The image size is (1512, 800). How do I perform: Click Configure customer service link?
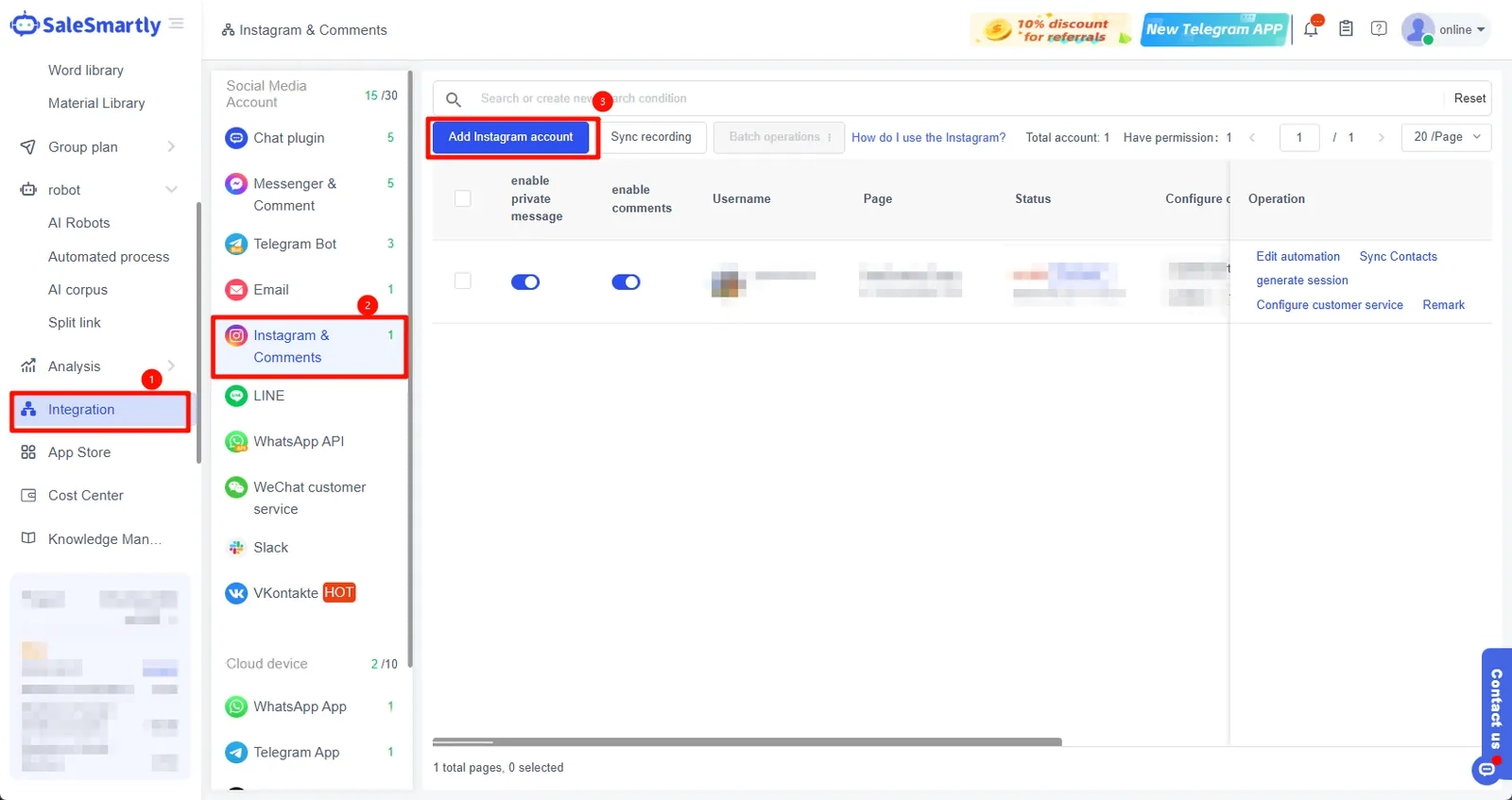(1330, 305)
